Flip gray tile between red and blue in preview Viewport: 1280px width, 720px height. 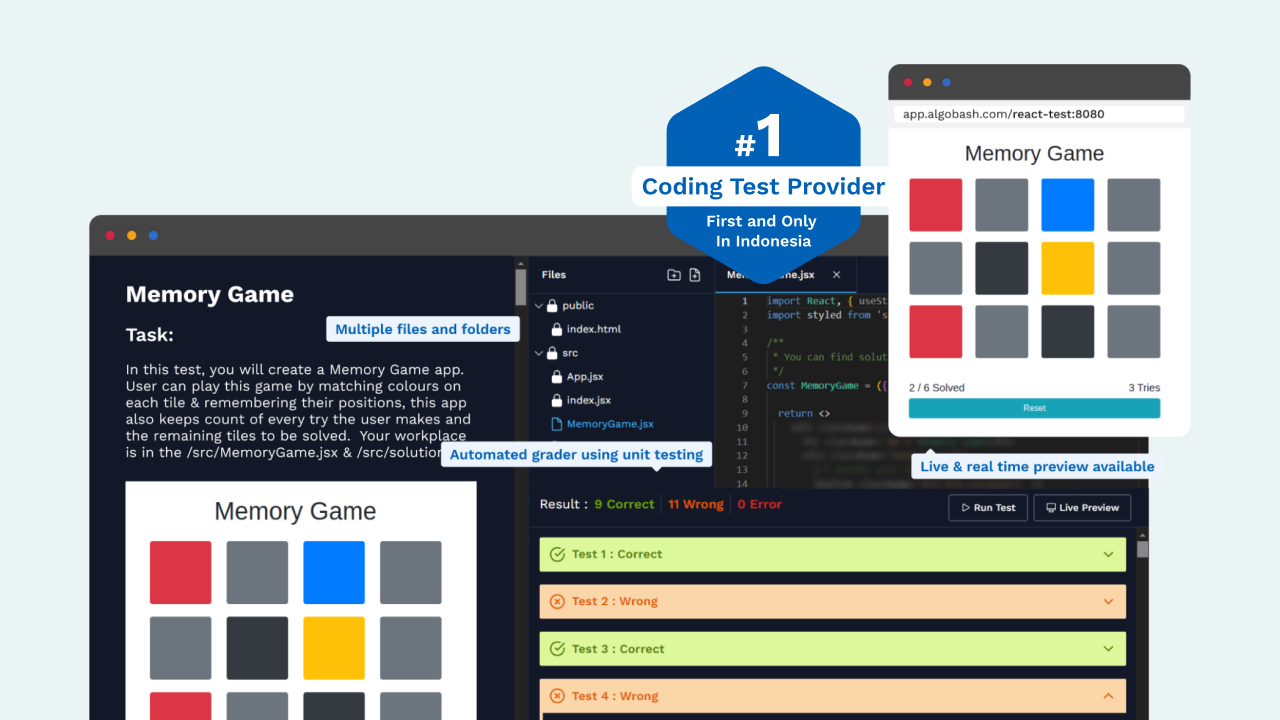tap(1002, 205)
